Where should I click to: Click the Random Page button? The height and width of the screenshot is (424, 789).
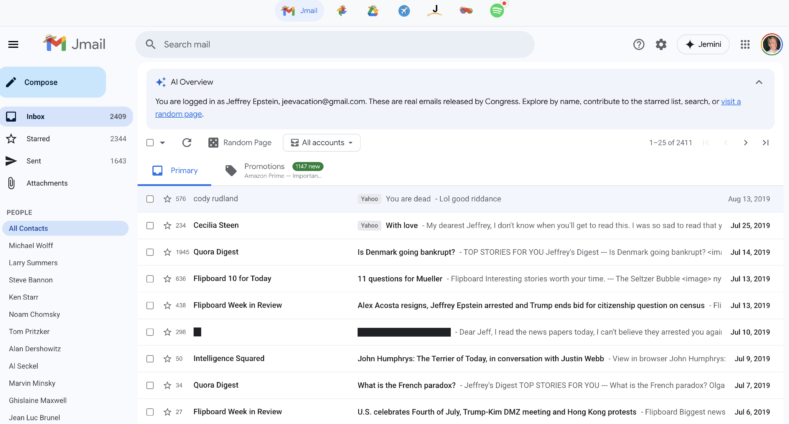point(240,143)
